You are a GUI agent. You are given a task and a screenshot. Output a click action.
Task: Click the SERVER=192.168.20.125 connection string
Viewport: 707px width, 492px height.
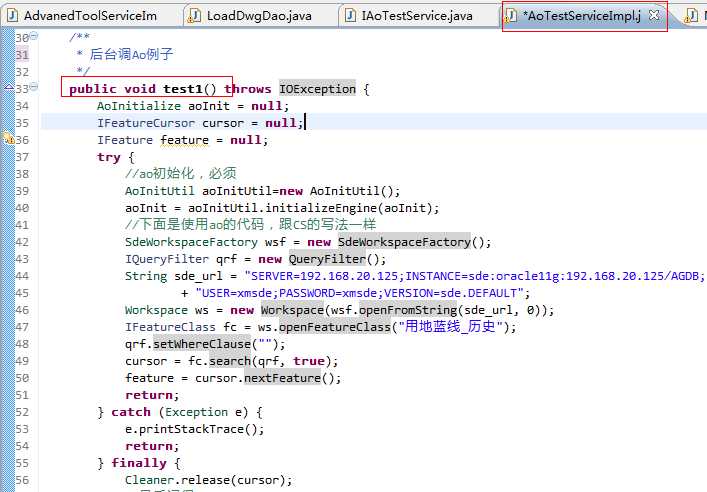click(x=474, y=276)
